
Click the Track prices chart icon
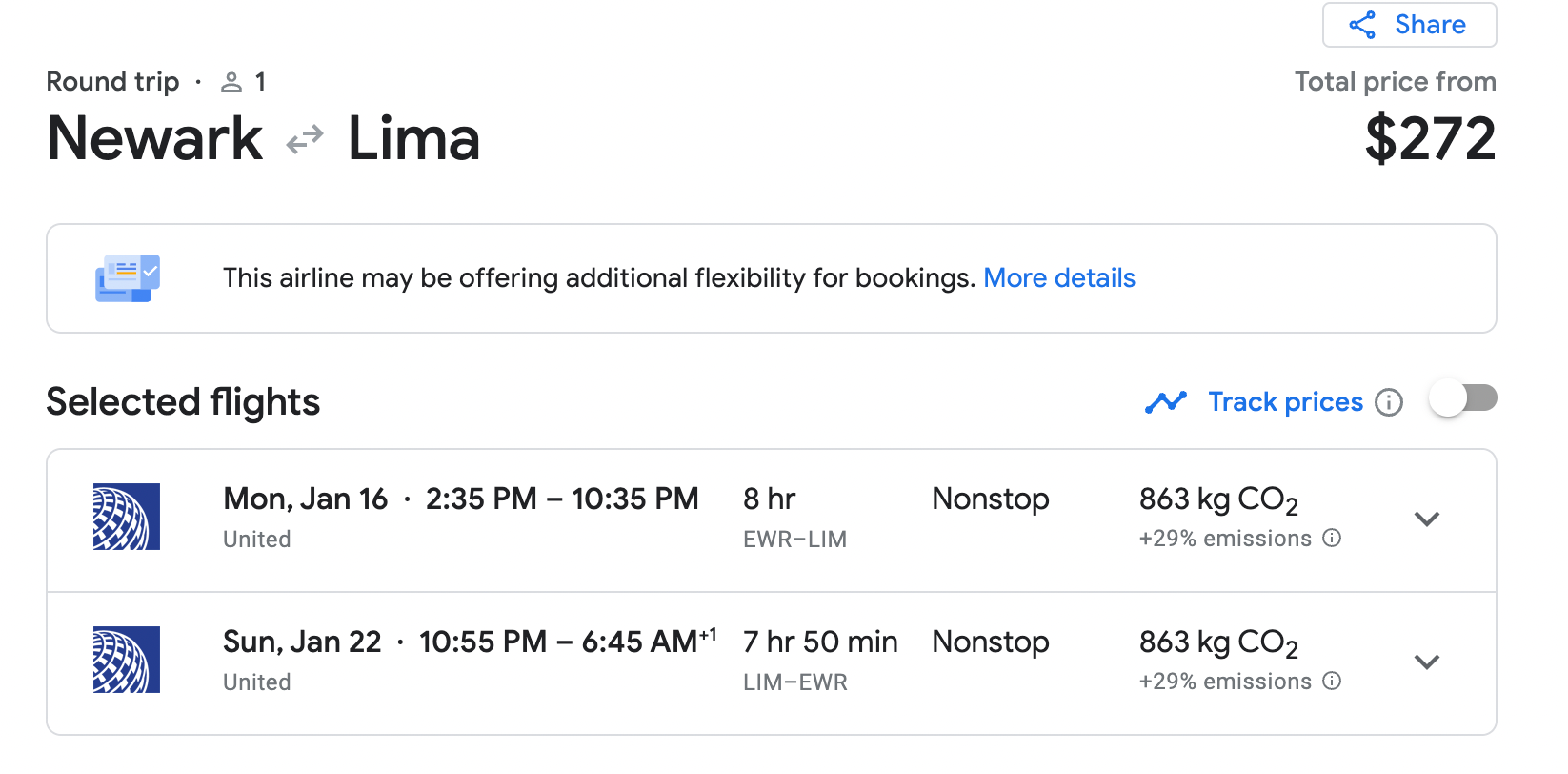tap(1166, 401)
